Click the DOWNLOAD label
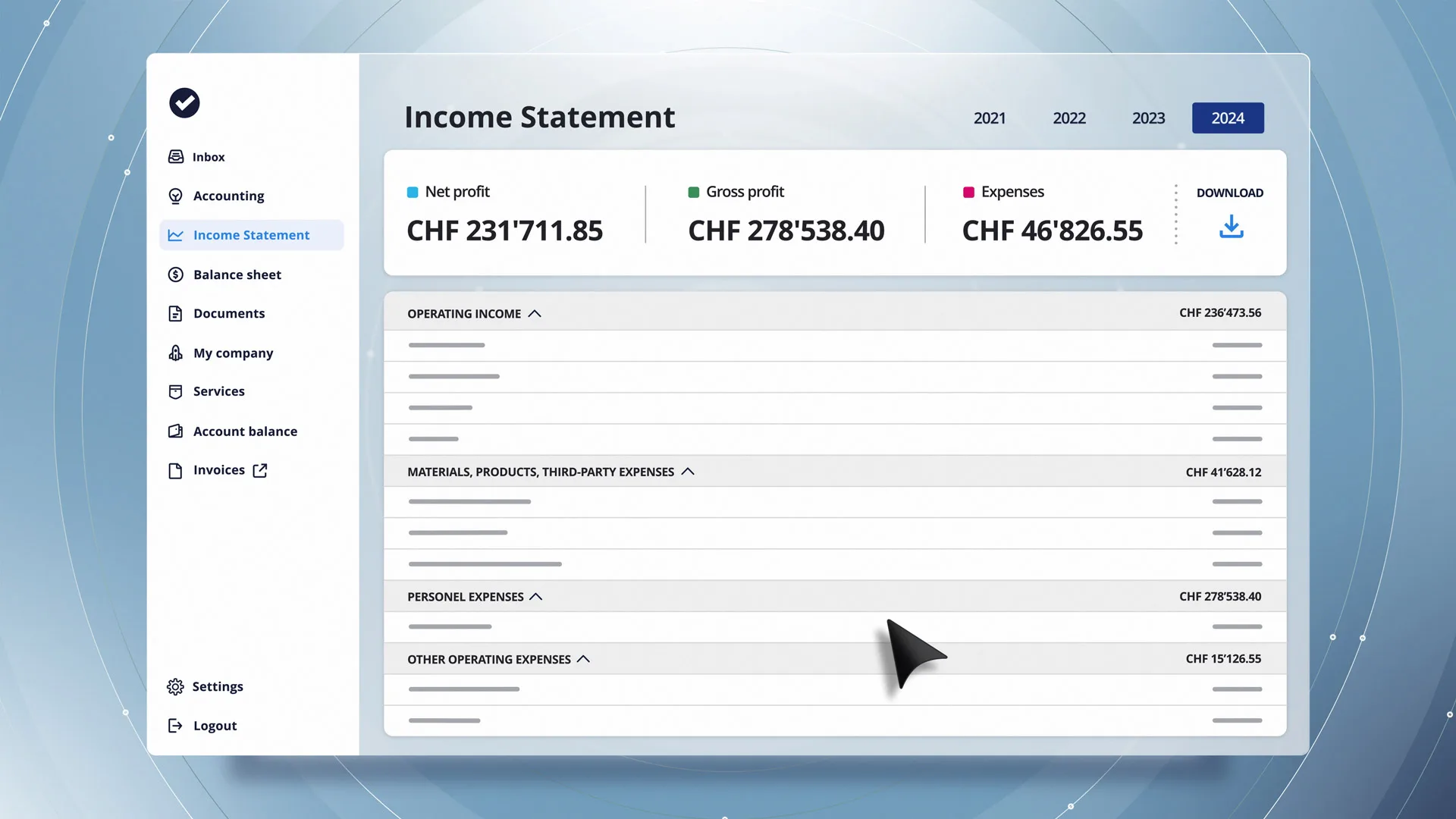The image size is (1456, 819). (x=1230, y=193)
